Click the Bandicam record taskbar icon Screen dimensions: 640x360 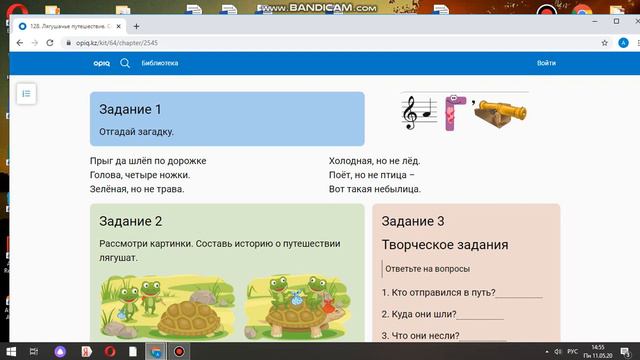point(179,351)
